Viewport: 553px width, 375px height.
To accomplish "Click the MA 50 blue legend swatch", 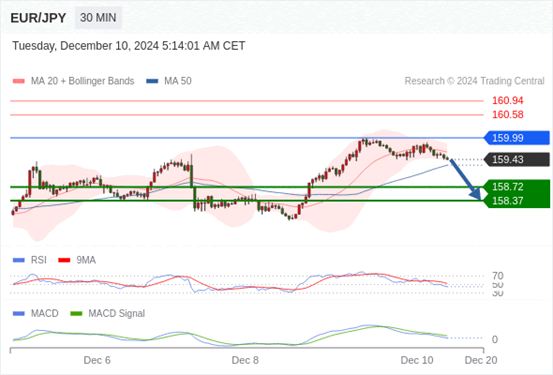I will pyautogui.click(x=152, y=81).
